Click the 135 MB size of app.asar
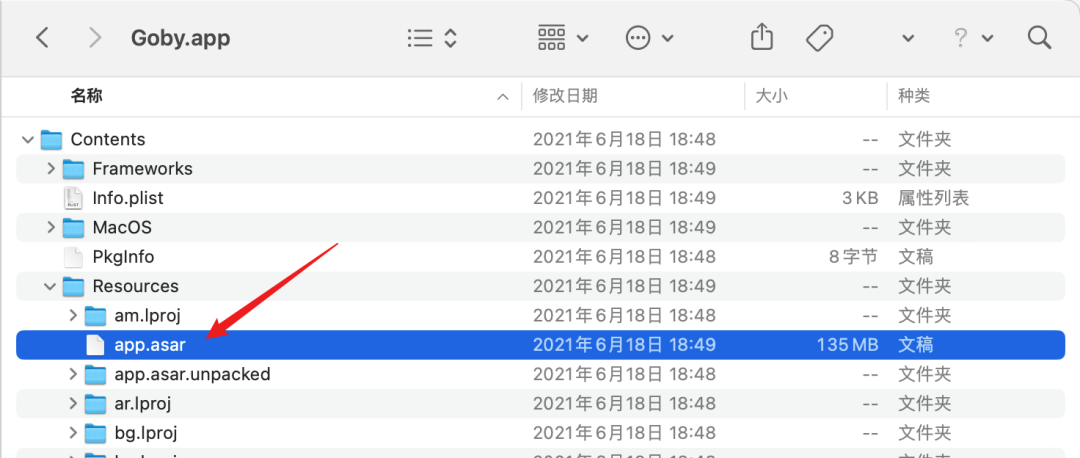The height and width of the screenshot is (458, 1080). pos(847,344)
